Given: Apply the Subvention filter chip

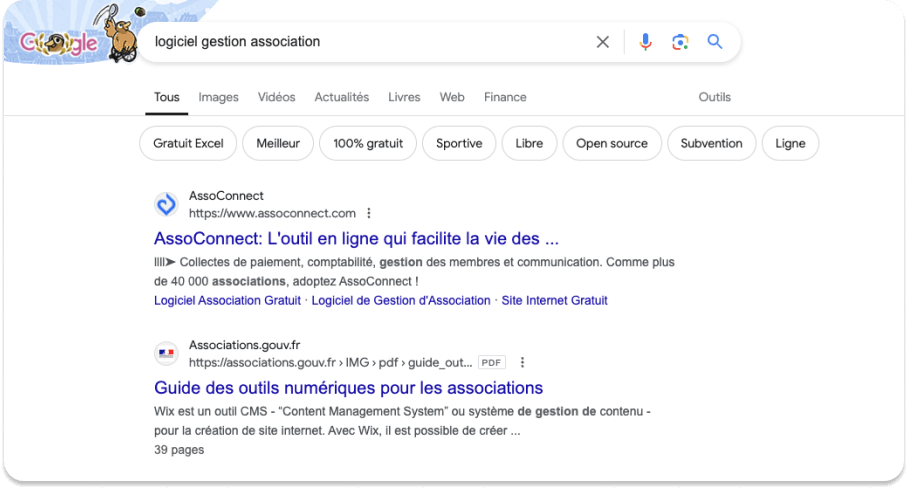Looking at the screenshot, I should click(x=712, y=143).
